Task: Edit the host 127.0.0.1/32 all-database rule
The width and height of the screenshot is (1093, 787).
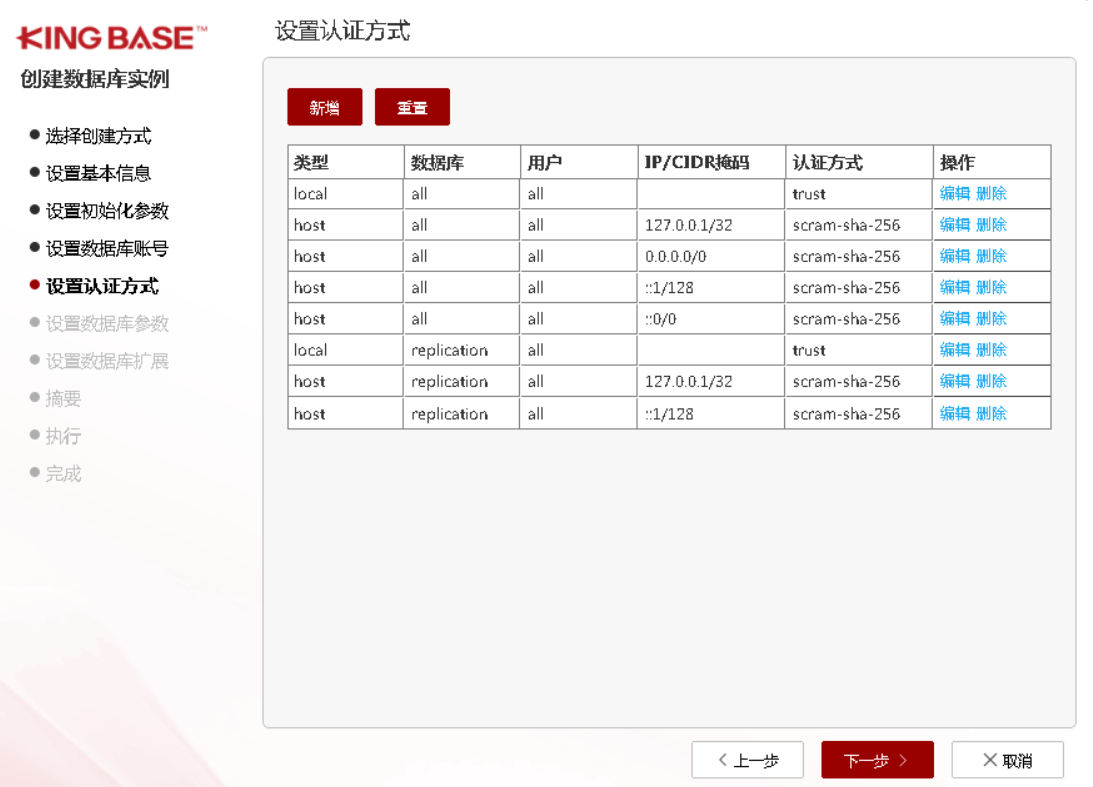Action: [954, 225]
